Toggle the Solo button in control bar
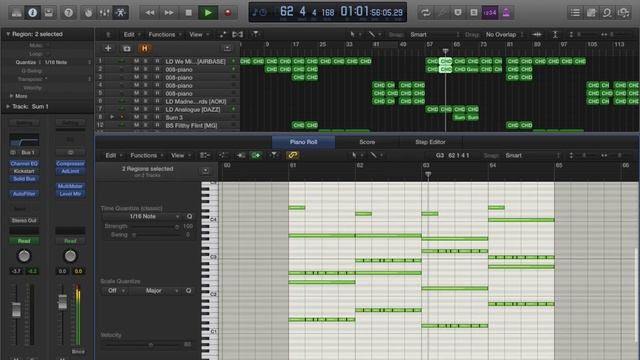The width and height of the screenshot is (640, 360). [473, 13]
